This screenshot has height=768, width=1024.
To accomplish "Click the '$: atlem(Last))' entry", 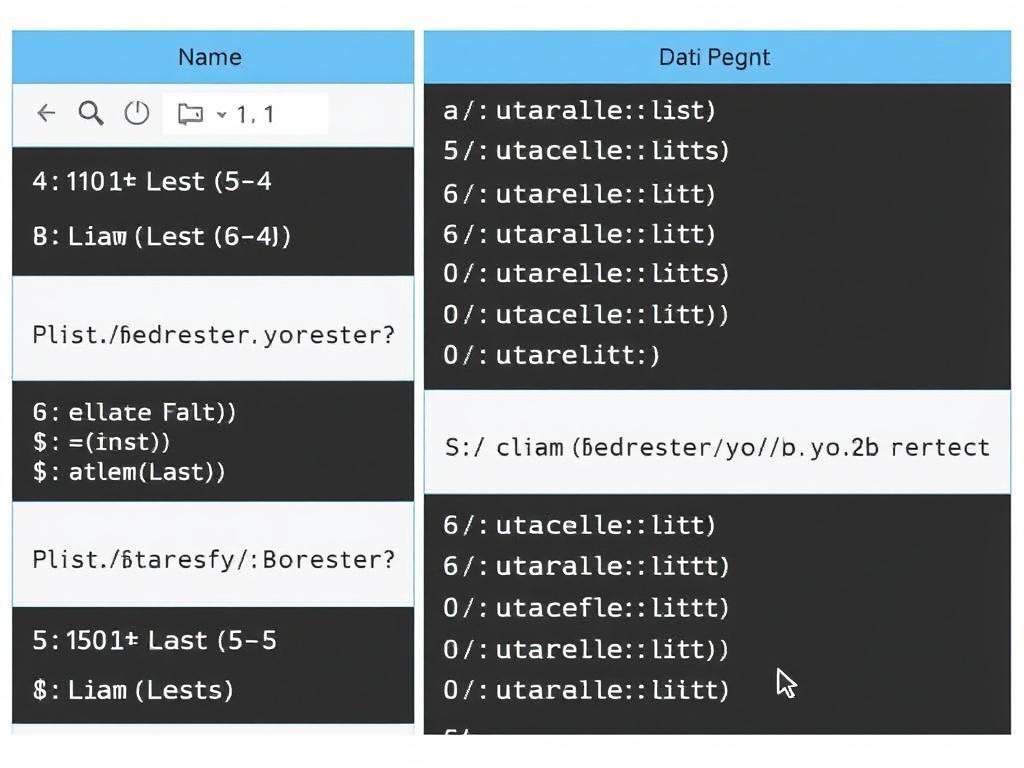I will pos(129,471).
